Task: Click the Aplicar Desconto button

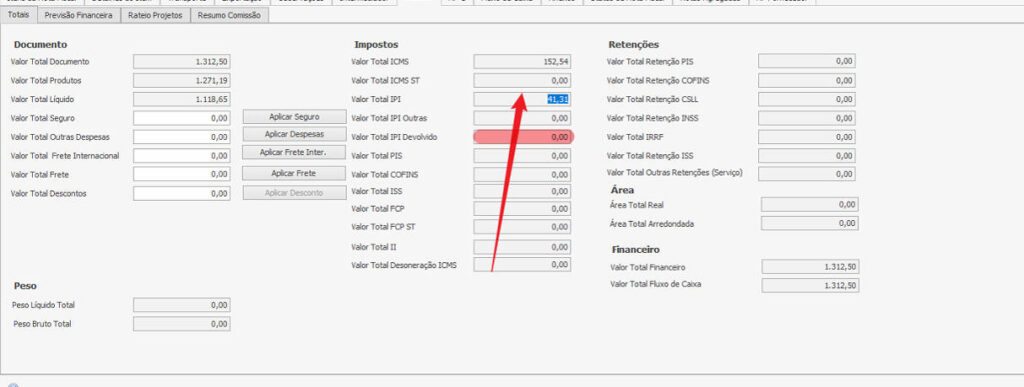Action: click(294, 193)
